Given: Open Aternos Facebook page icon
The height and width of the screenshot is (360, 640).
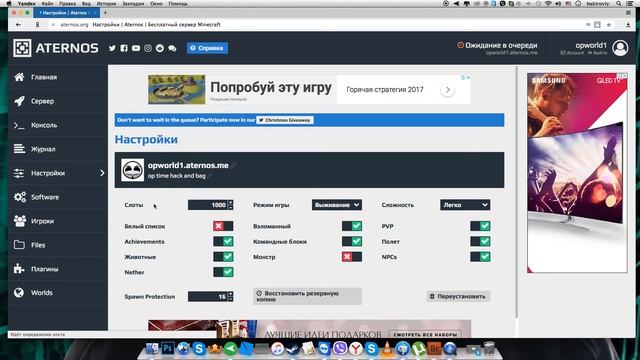Looking at the screenshot, I should coord(124,48).
